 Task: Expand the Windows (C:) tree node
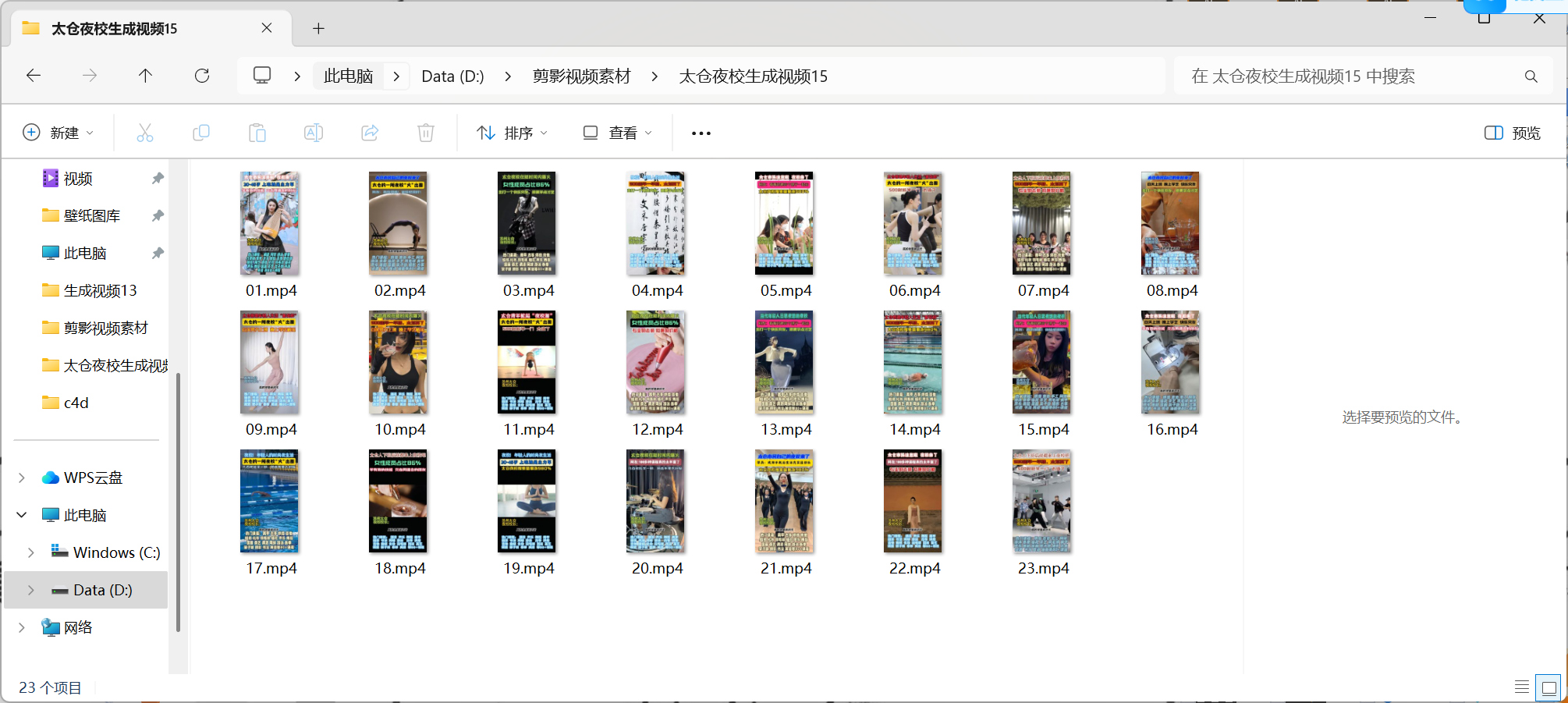(x=31, y=552)
